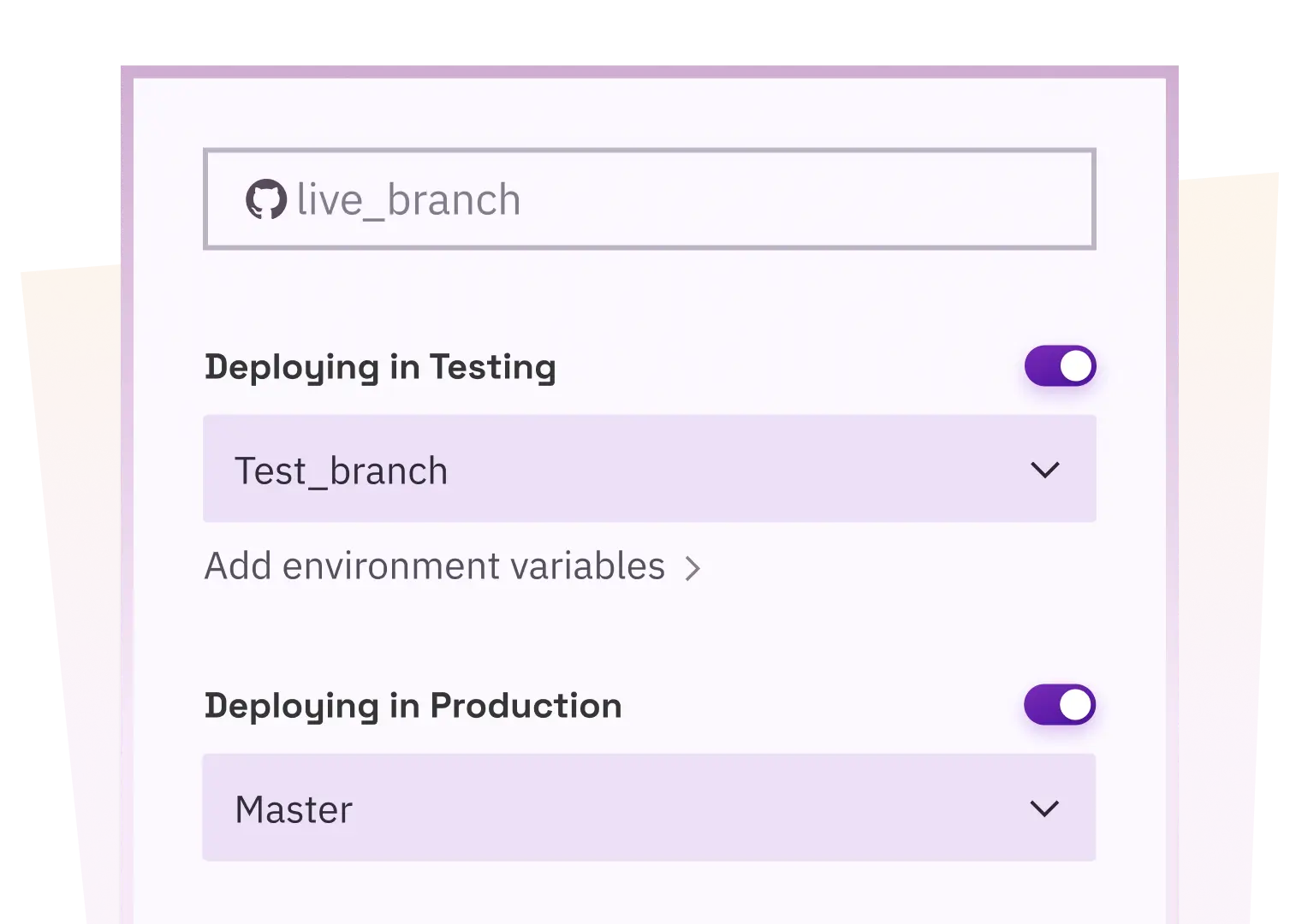The height and width of the screenshot is (924, 1302).
Task: Click the Master text in production selector
Action: coord(294,810)
